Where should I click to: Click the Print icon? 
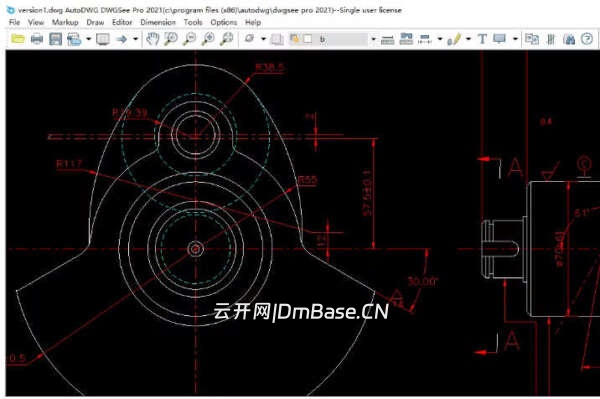[37, 39]
